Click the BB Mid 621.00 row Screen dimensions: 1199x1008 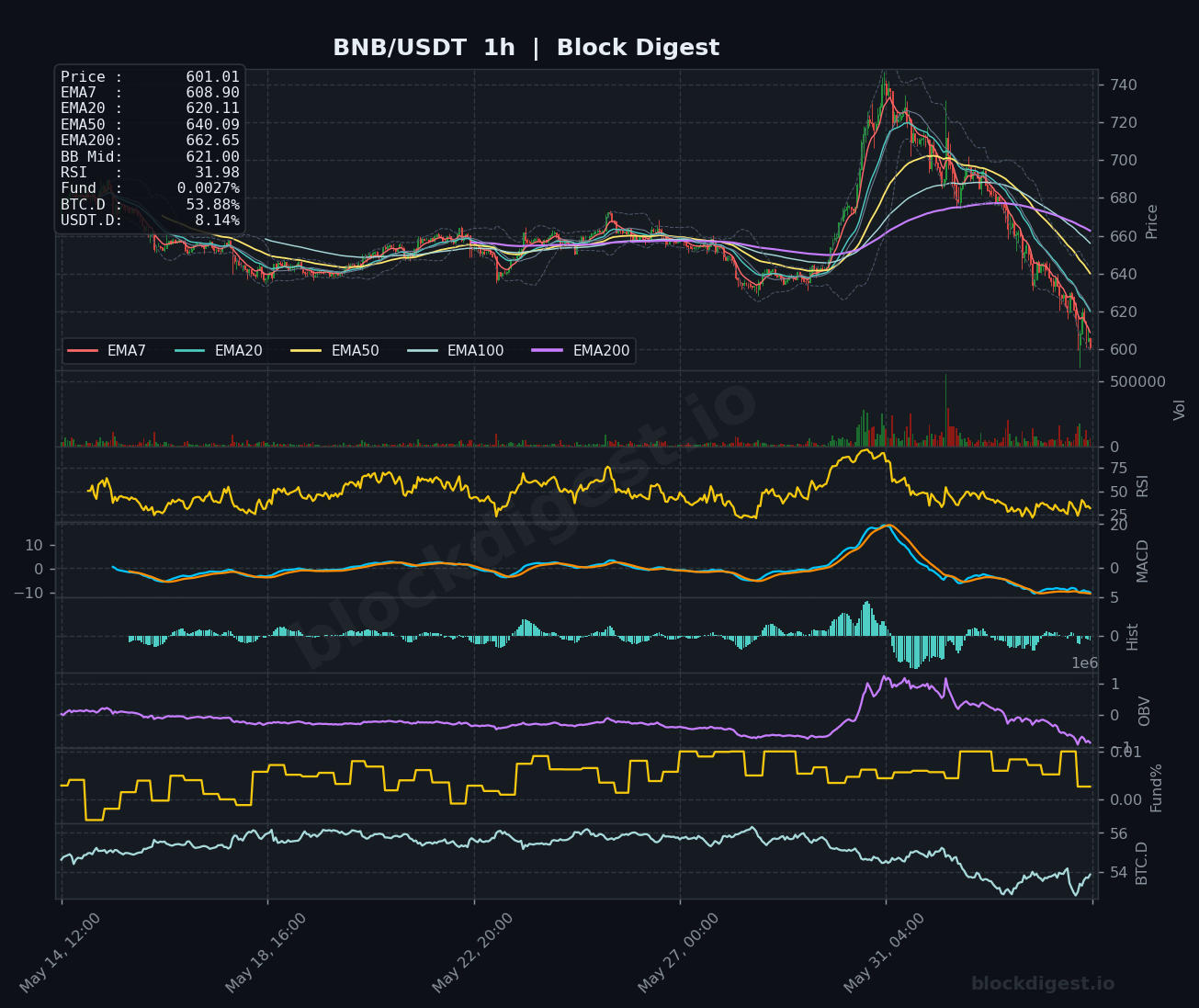[150, 157]
